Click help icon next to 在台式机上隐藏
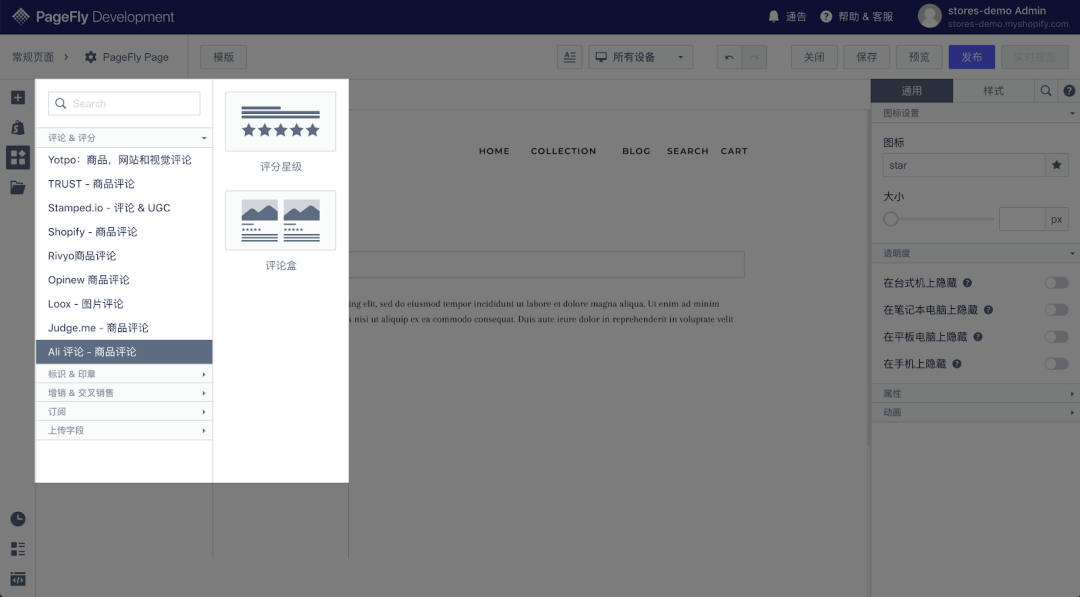 coord(967,283)
